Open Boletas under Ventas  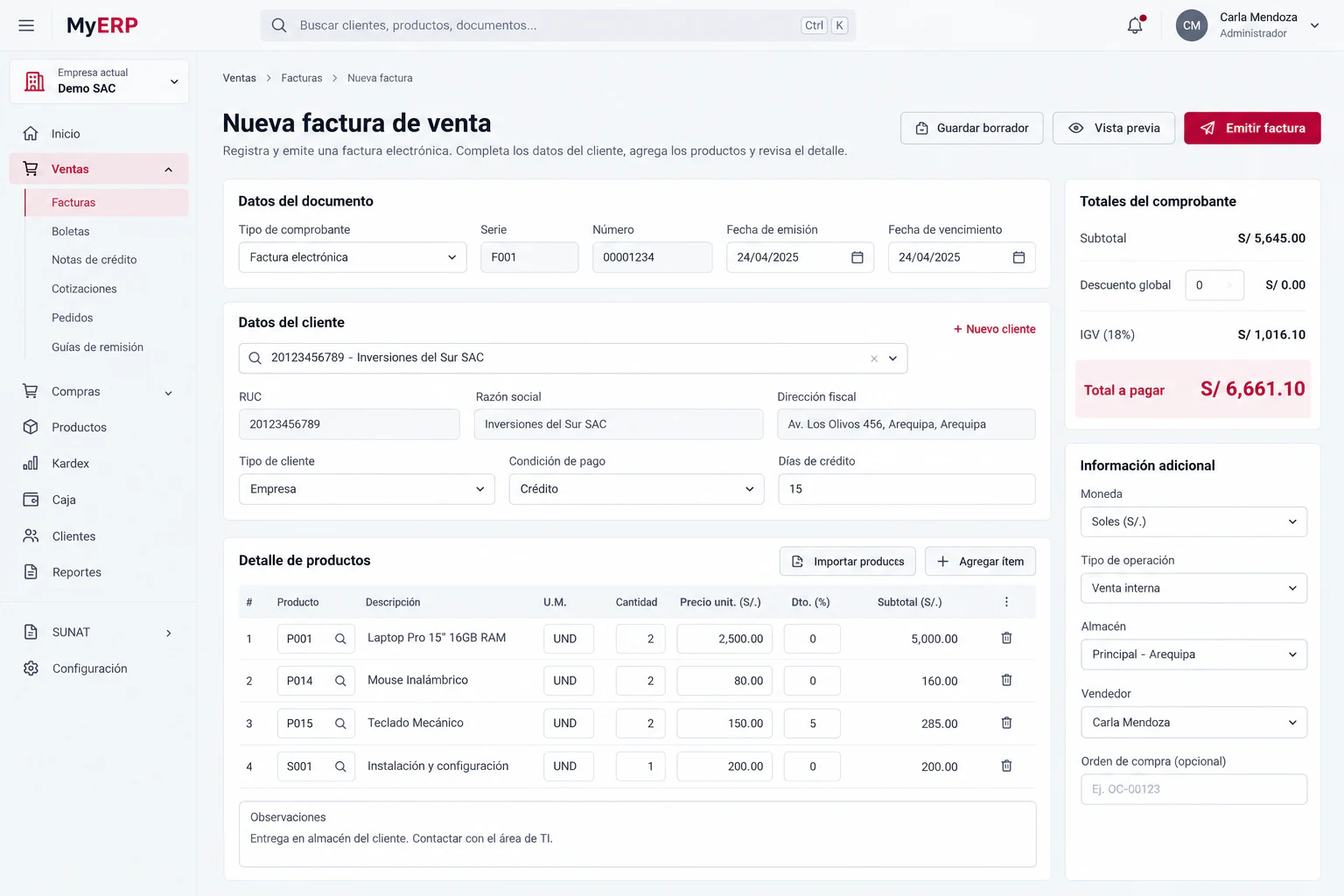(x=70, y=231)
